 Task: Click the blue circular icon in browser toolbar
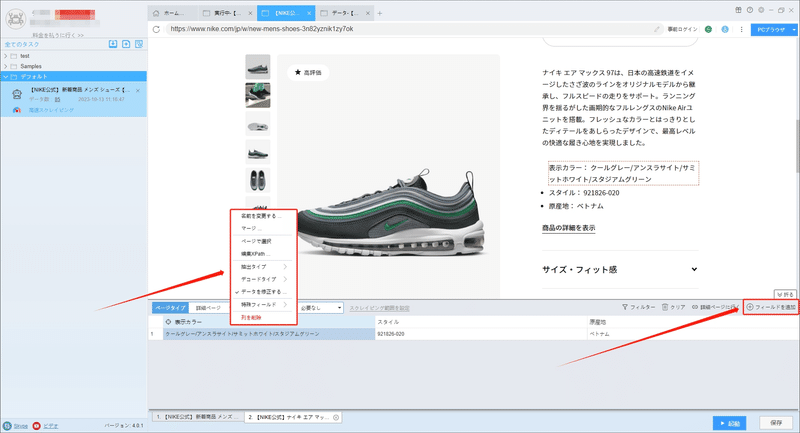pos(725,29)
